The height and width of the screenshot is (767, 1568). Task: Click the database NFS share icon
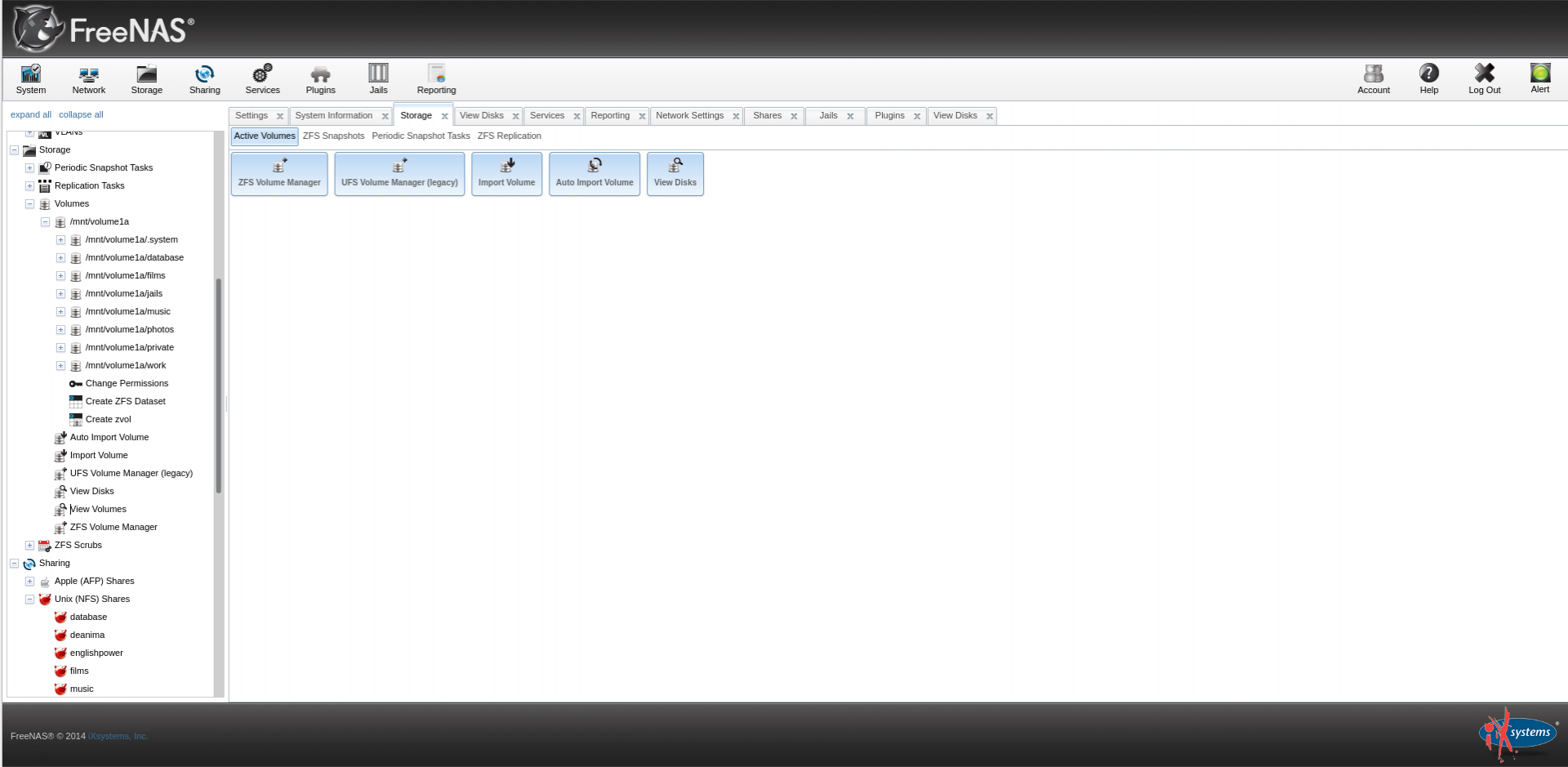point(60,618)
